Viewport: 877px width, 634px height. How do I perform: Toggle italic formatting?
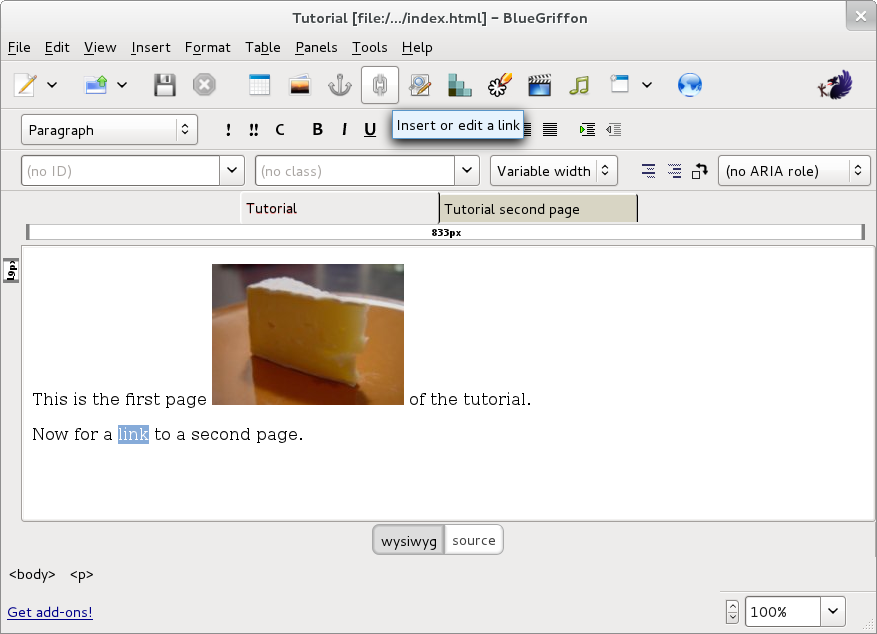(344, 130)
